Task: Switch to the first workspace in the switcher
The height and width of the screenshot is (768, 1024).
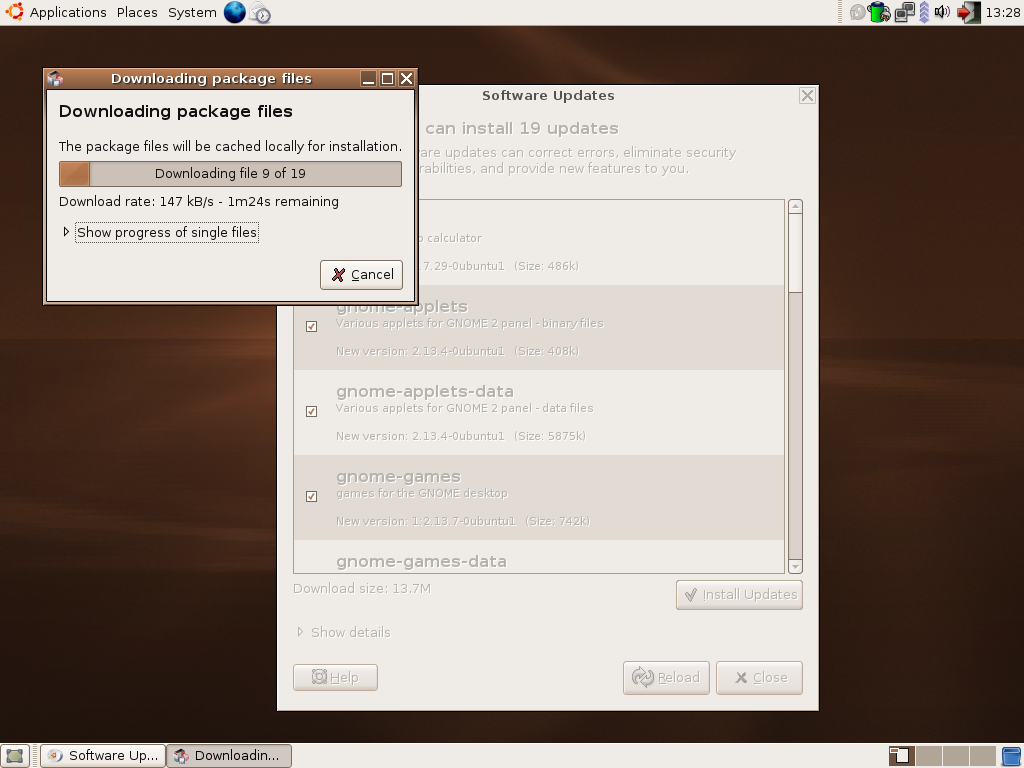Action: (x=901, y=756)
